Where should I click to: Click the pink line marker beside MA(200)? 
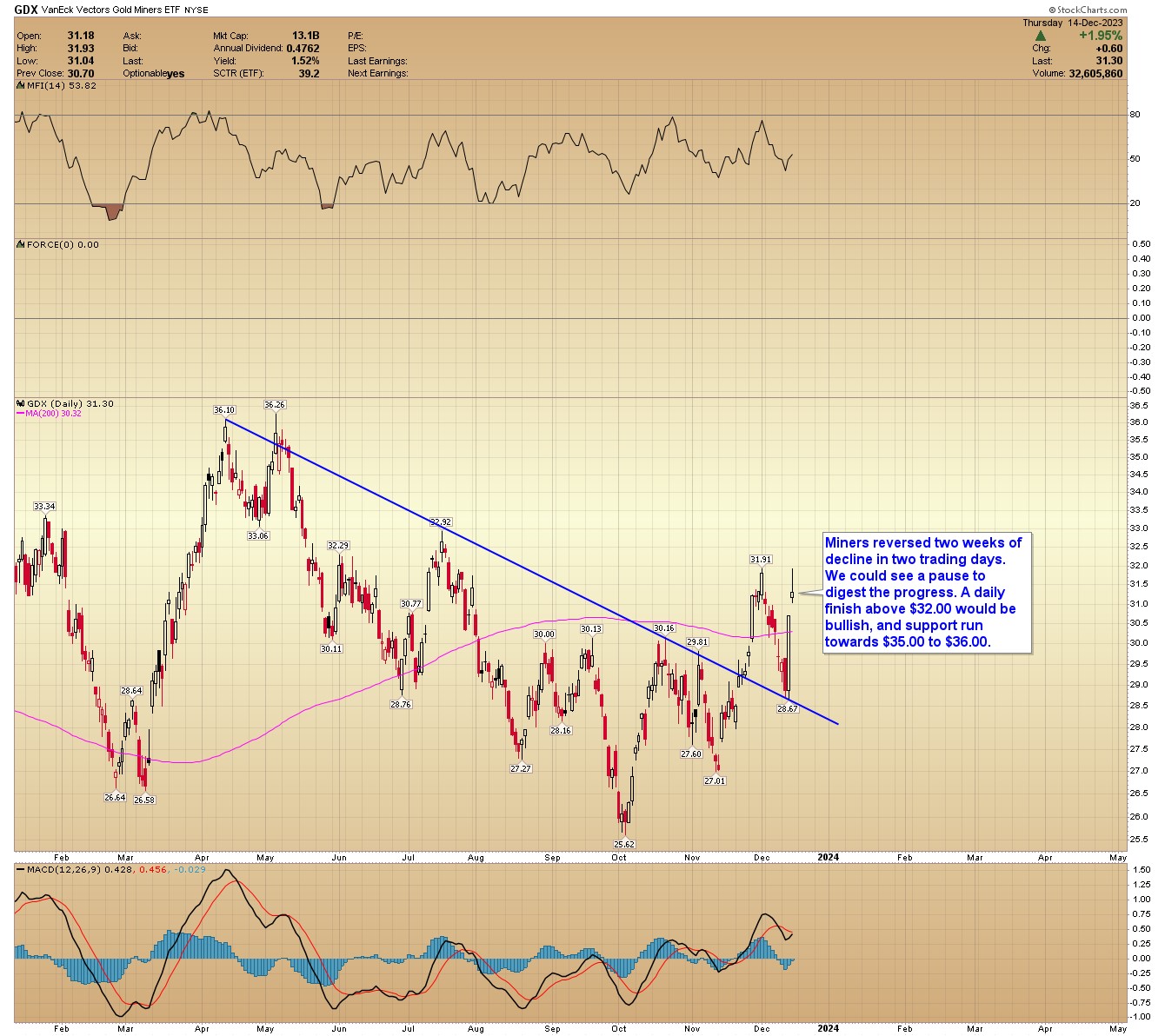pyautogui.click(x=20, y=414)
